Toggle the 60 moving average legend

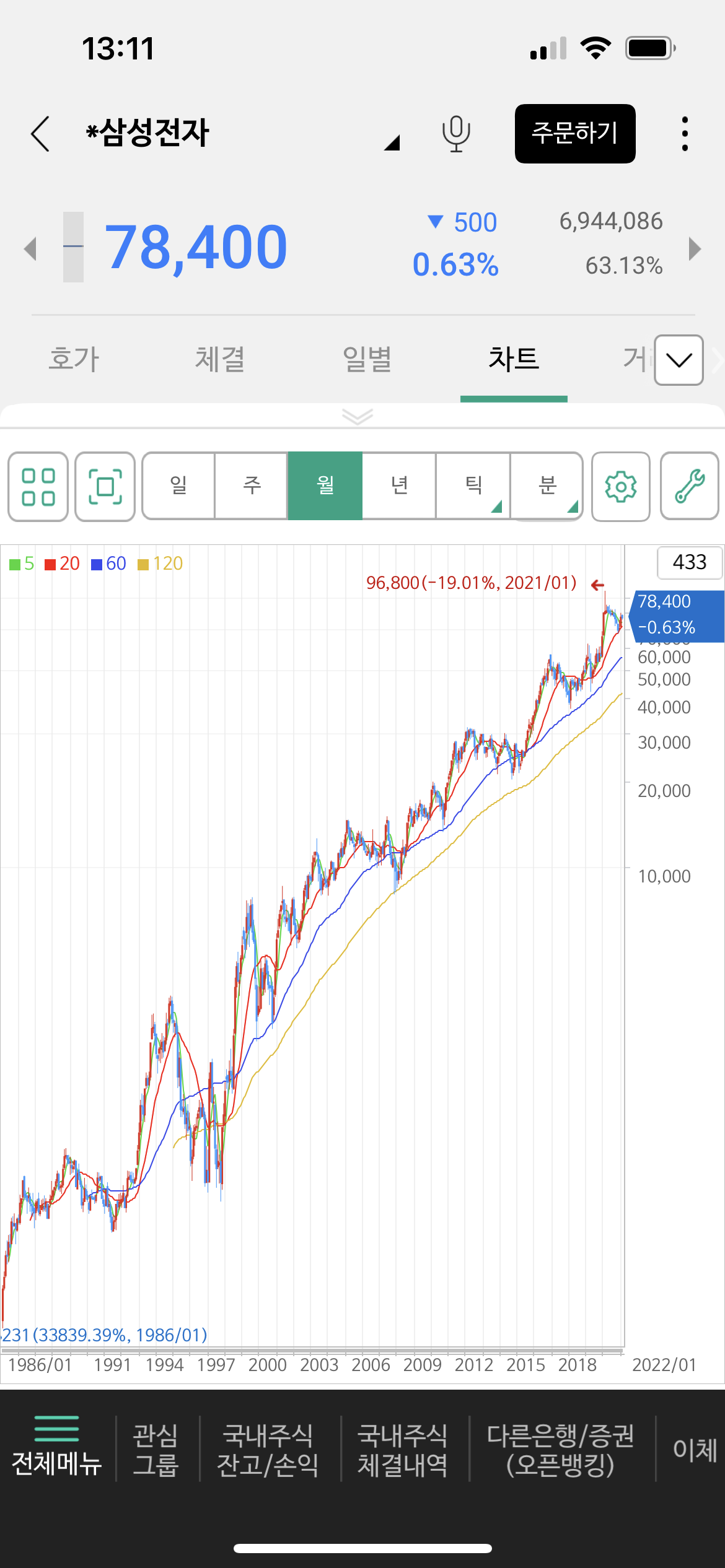[109, 564]
